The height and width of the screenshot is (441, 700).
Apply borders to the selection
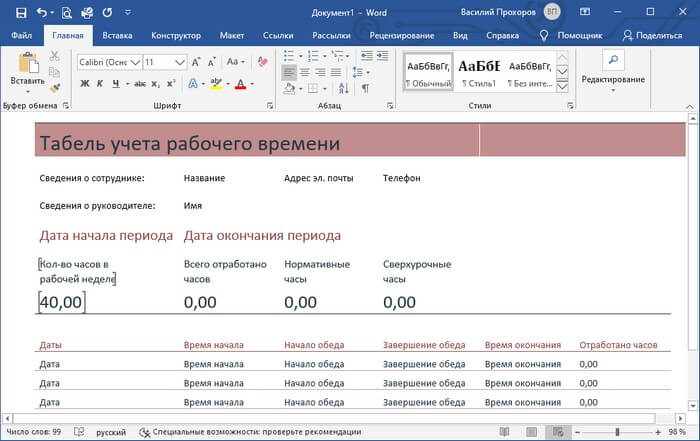(313, 88)
